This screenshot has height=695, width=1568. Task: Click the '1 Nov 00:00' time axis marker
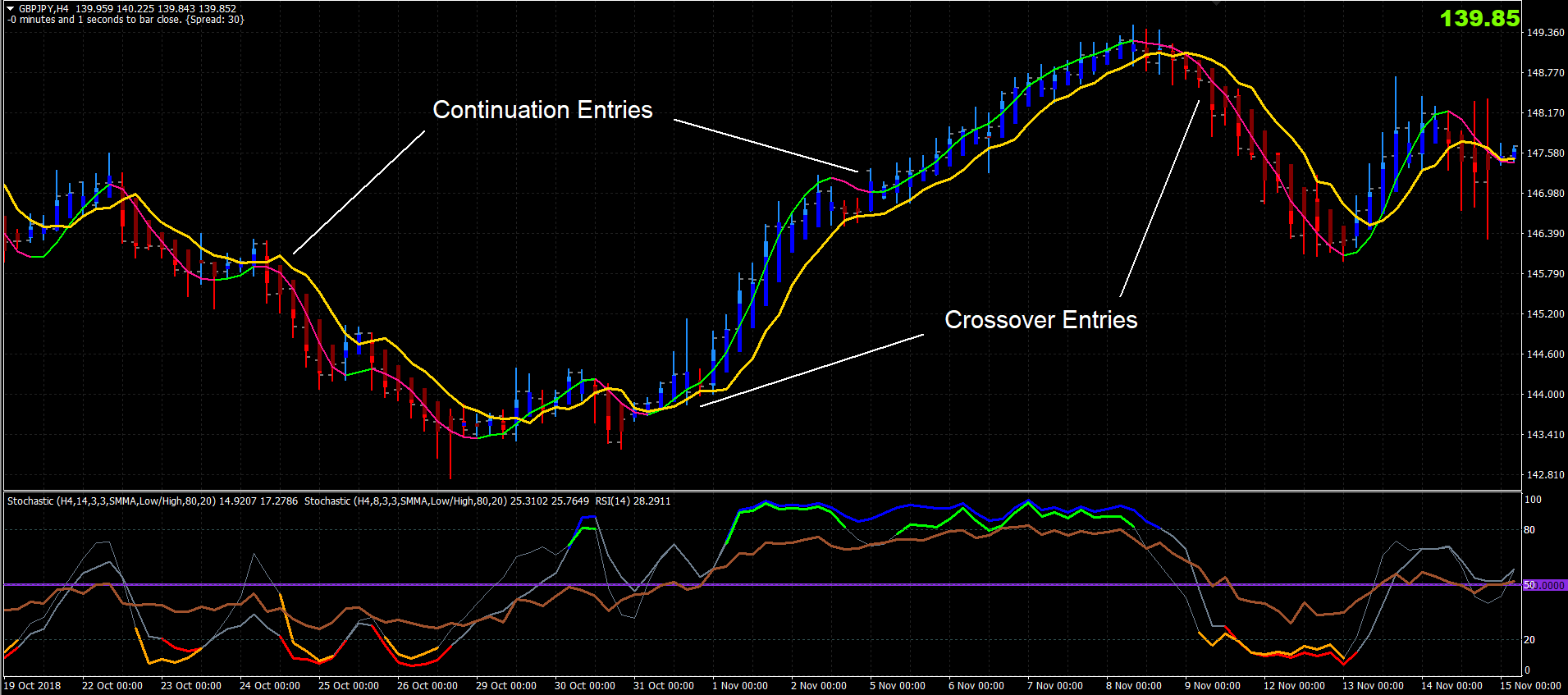740,686
